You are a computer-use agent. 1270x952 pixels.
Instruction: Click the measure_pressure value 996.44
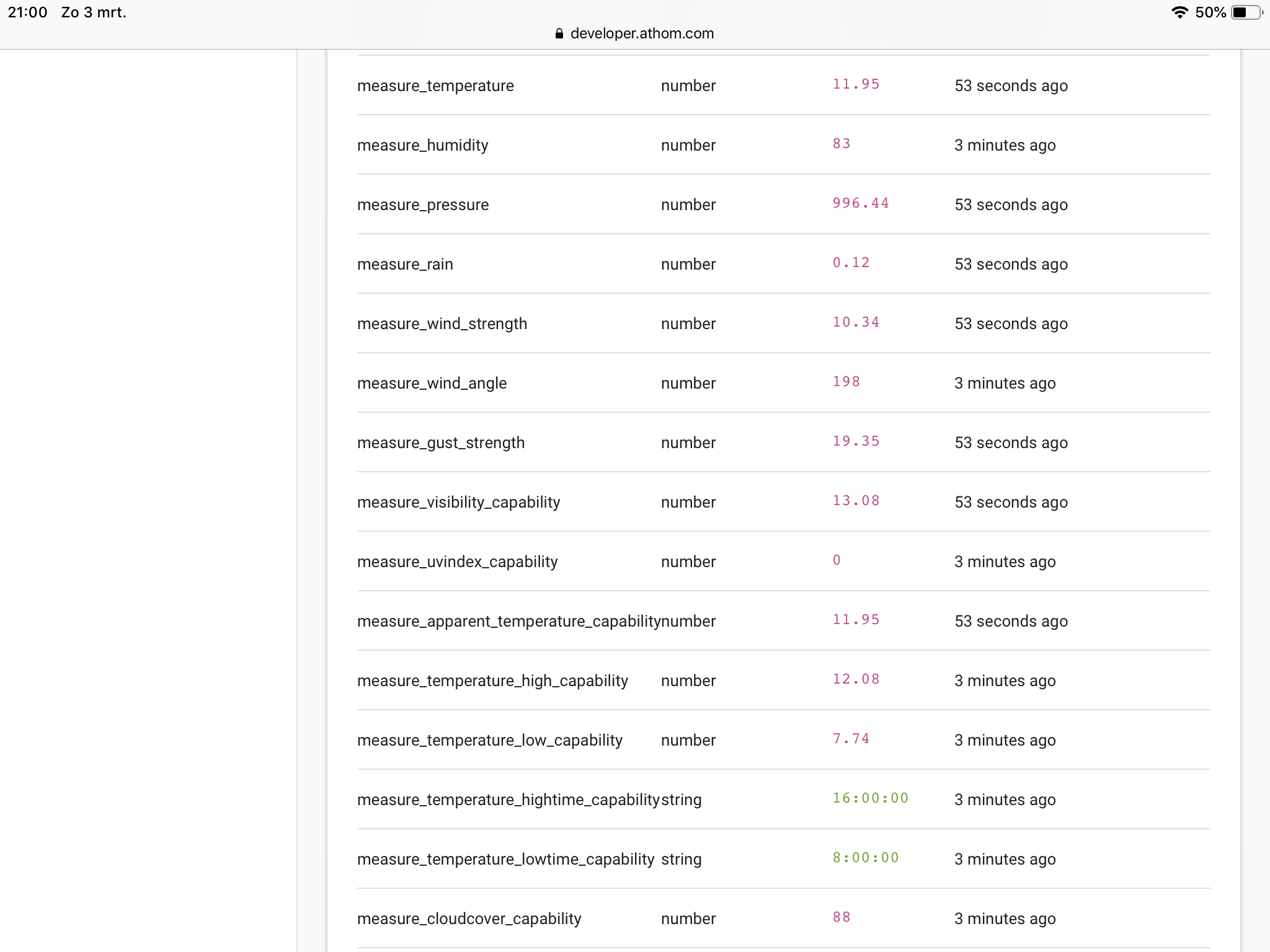pyautogui.click(x=860, y=203)
